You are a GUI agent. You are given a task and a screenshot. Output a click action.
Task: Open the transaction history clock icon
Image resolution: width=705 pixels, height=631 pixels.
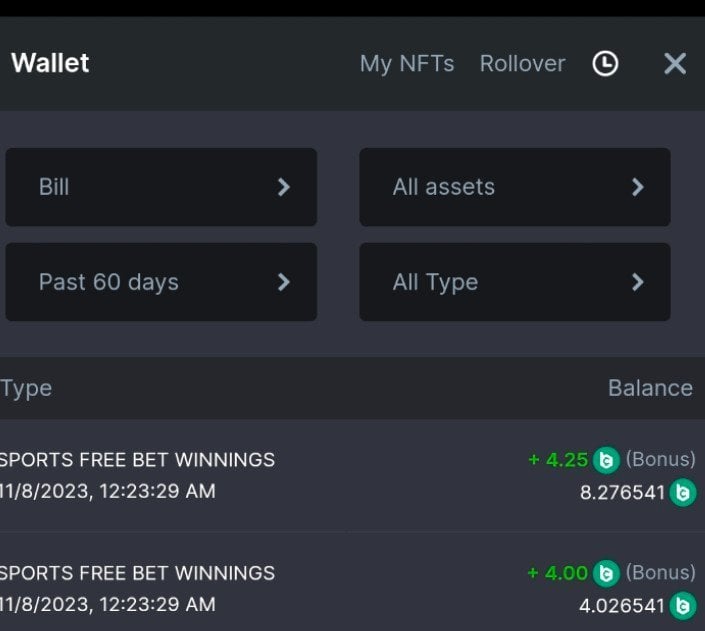click(605, 64)
